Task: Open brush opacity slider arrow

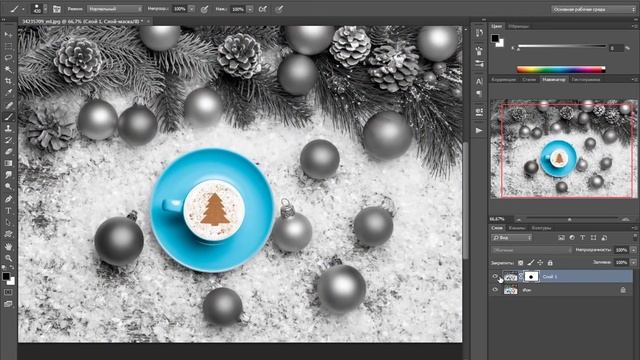Action: [191, 9]
